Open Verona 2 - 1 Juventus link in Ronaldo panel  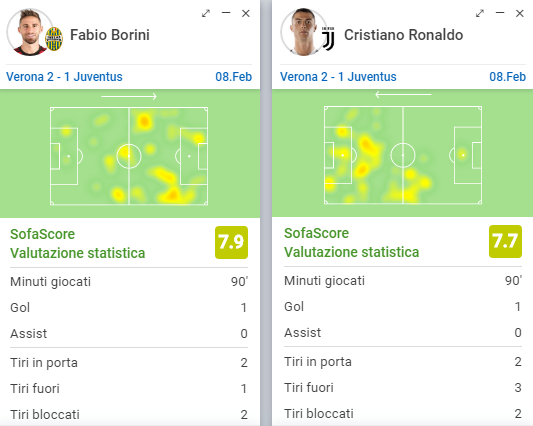(338, 77)
